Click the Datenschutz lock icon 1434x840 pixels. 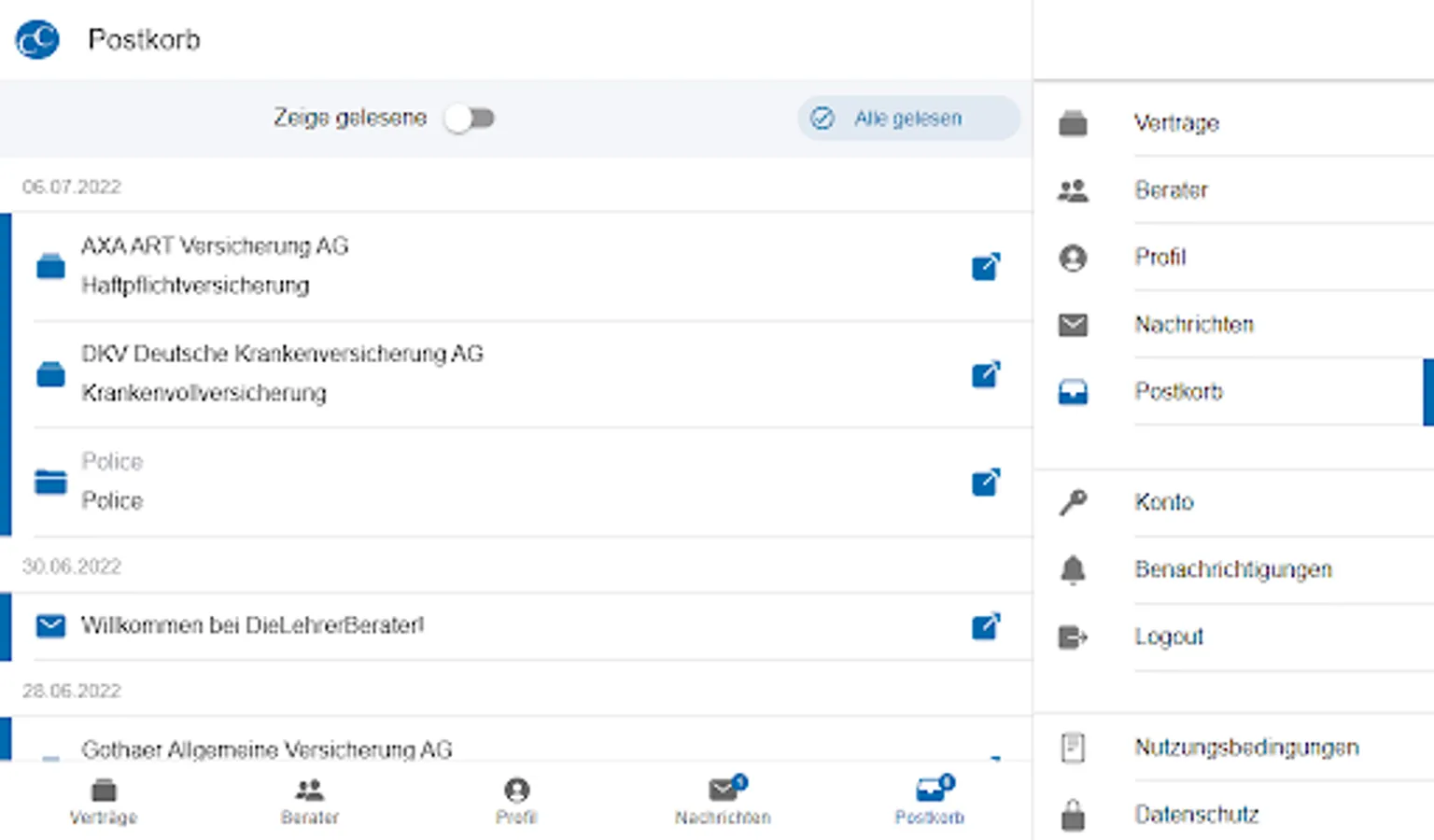point(1073,815)
